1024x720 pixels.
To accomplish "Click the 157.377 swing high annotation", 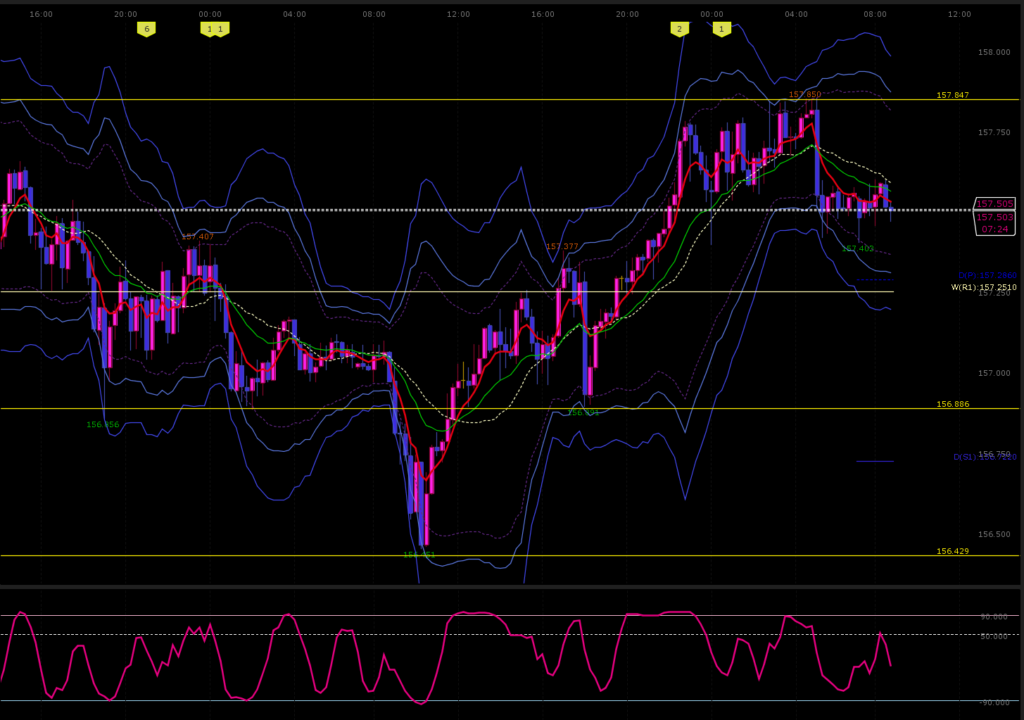I will (562, 247).
